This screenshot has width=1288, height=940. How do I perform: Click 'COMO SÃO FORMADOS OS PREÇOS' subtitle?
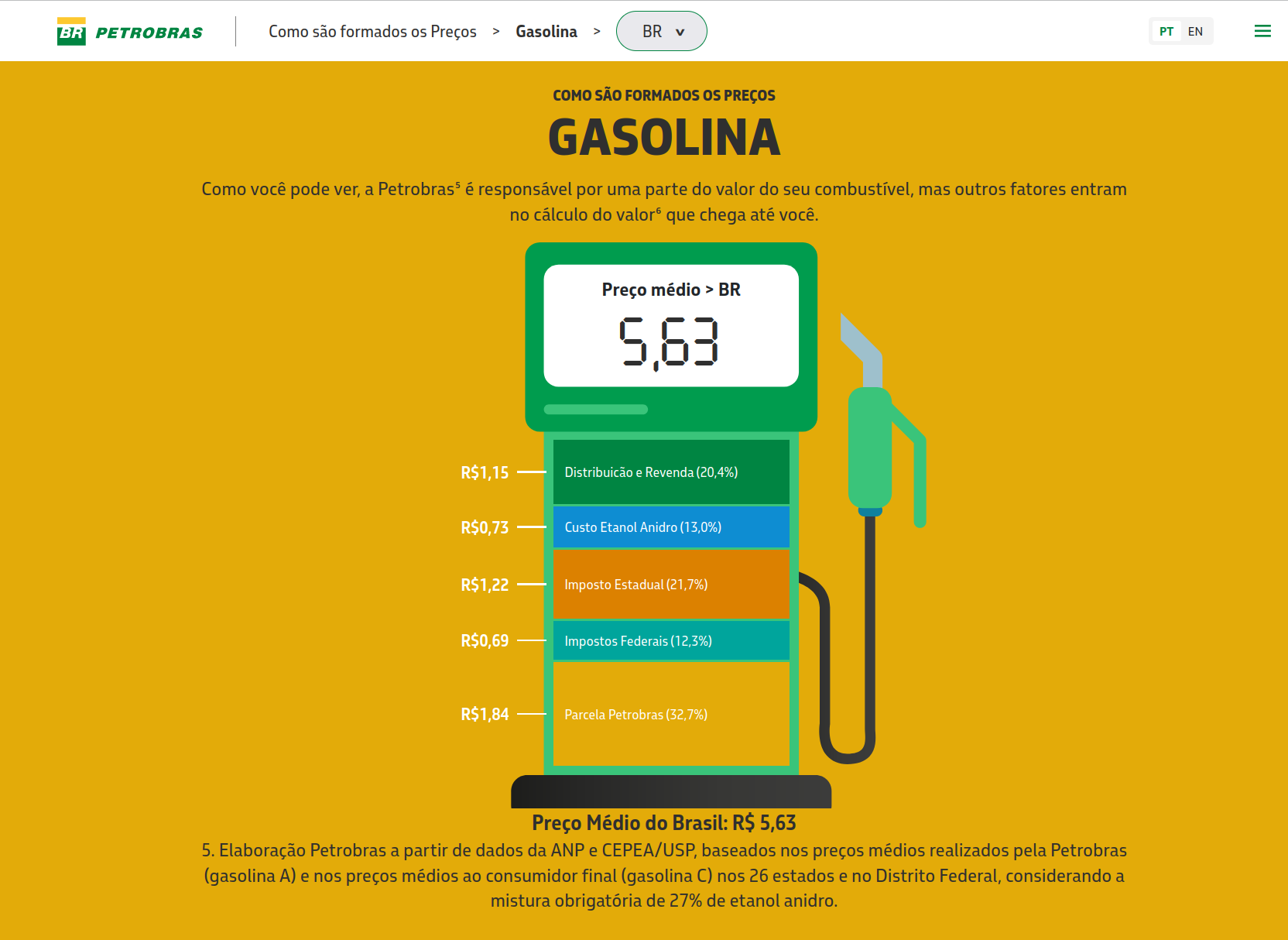(x=664, y=95)
